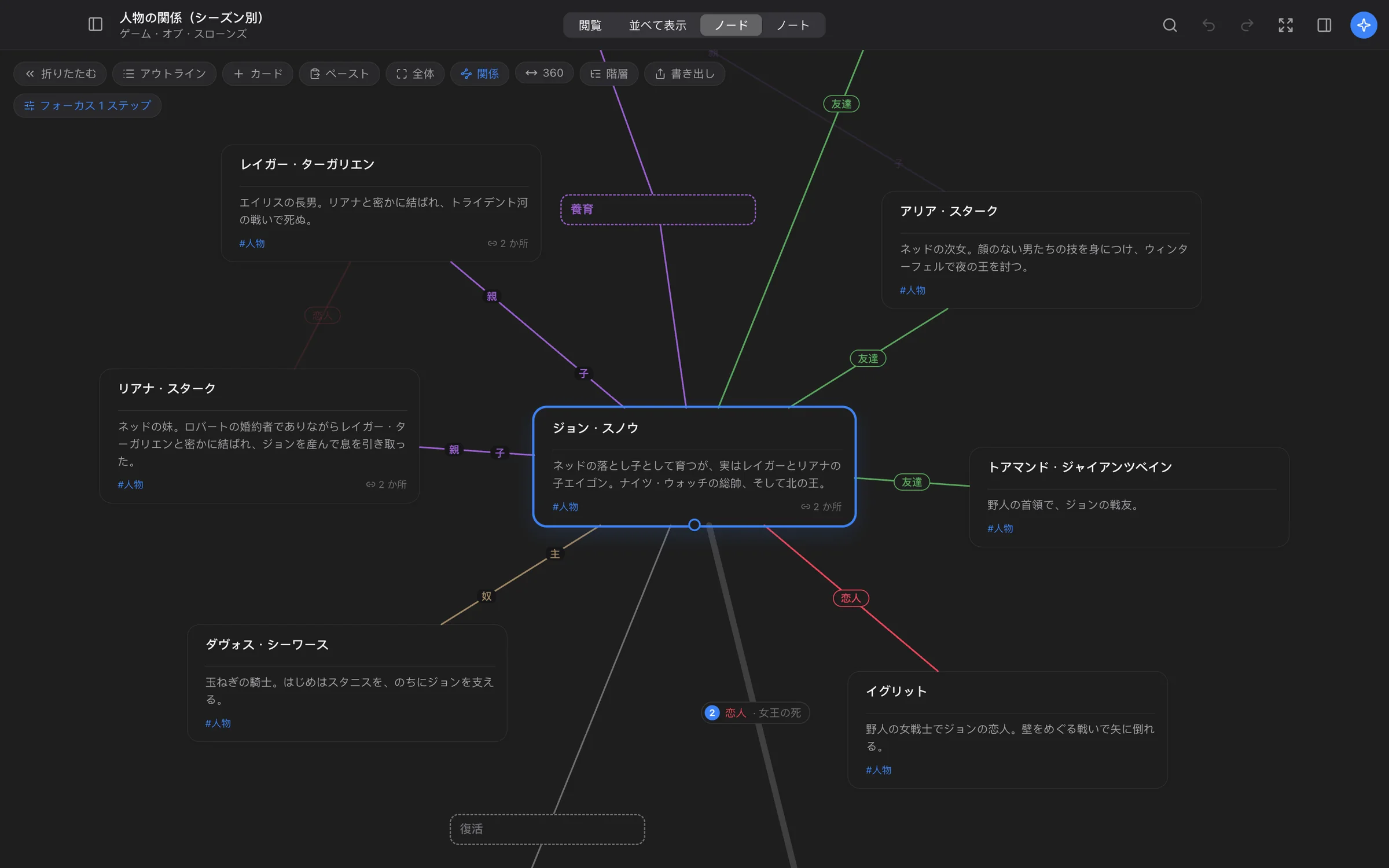Toggle the left sidebar panel icon
Image resolution: width=1389 pixels, height=868 pixels.
click(x=95, y=24)
